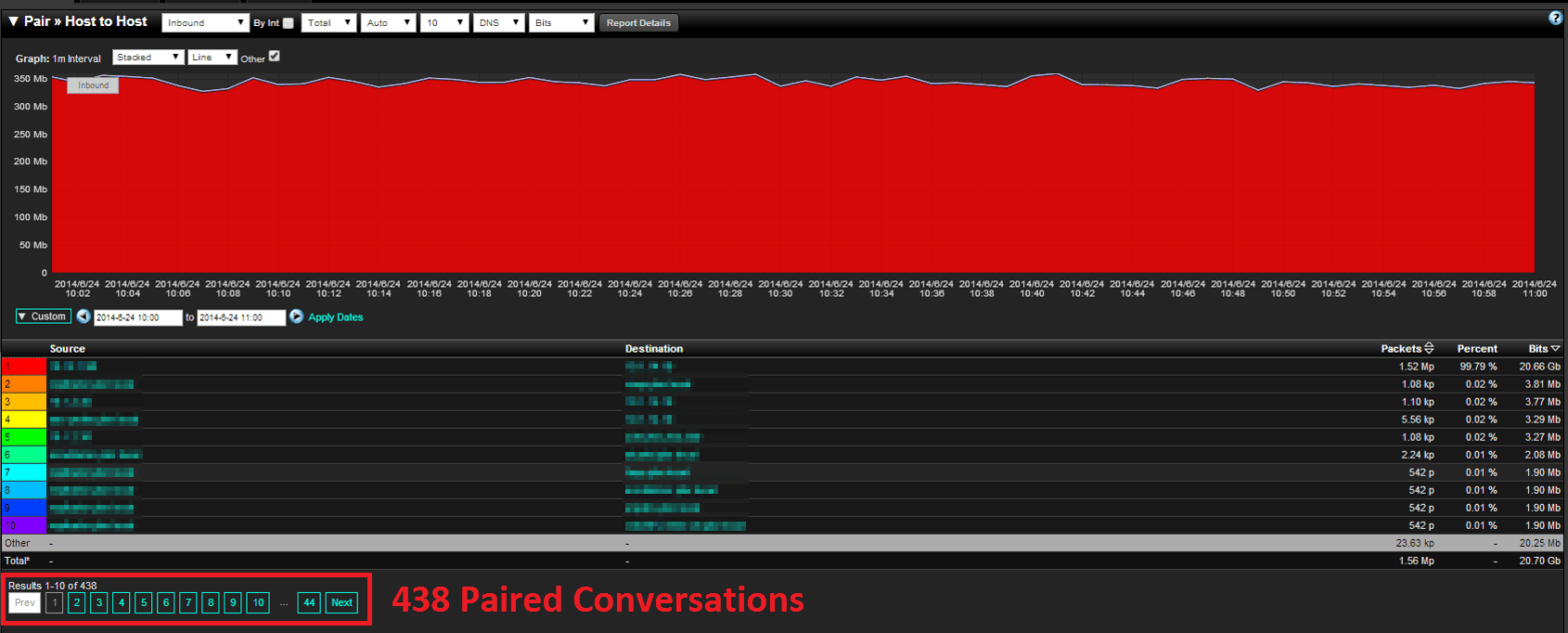Go to results page 3
Image resolution: width=1568 pixels, height=633 pixels.
[99, 602]
